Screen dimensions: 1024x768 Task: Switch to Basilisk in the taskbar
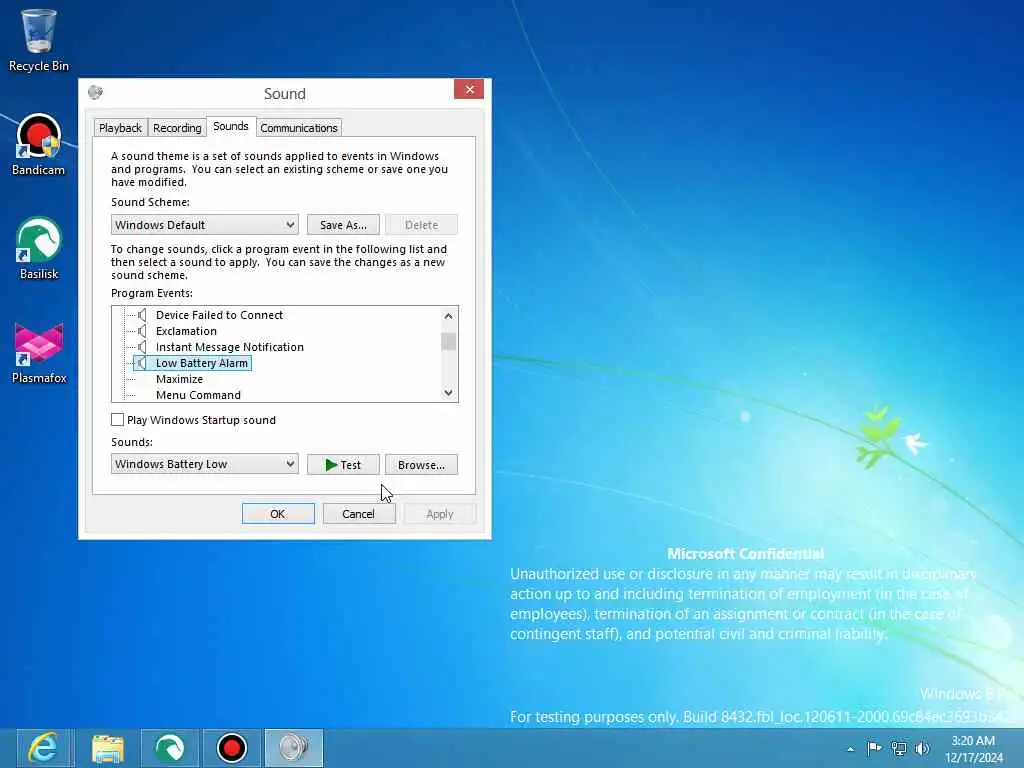(169, 748)
